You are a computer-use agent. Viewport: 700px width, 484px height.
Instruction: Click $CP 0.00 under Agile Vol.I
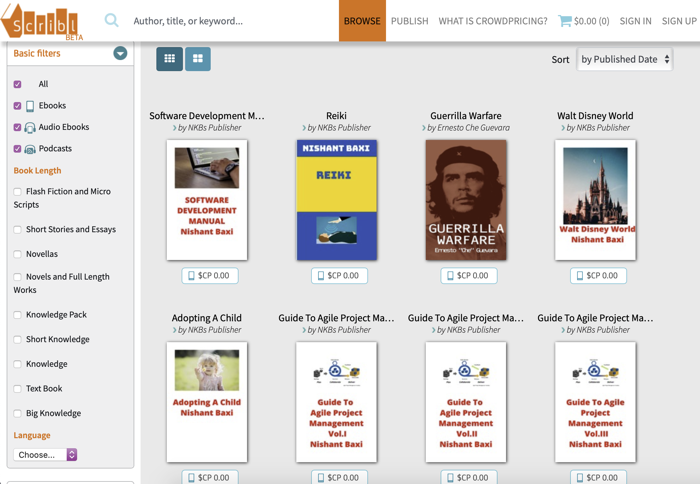339,477
